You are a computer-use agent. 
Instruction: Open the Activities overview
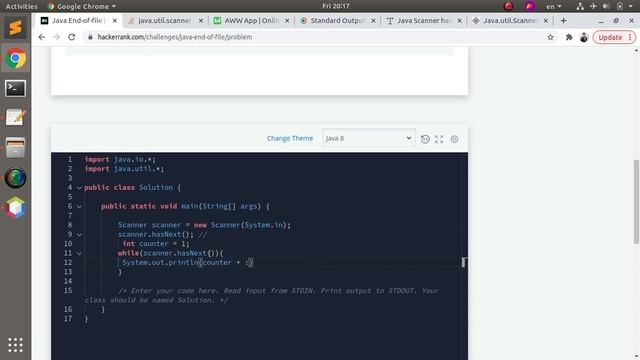tap(21, 6)
